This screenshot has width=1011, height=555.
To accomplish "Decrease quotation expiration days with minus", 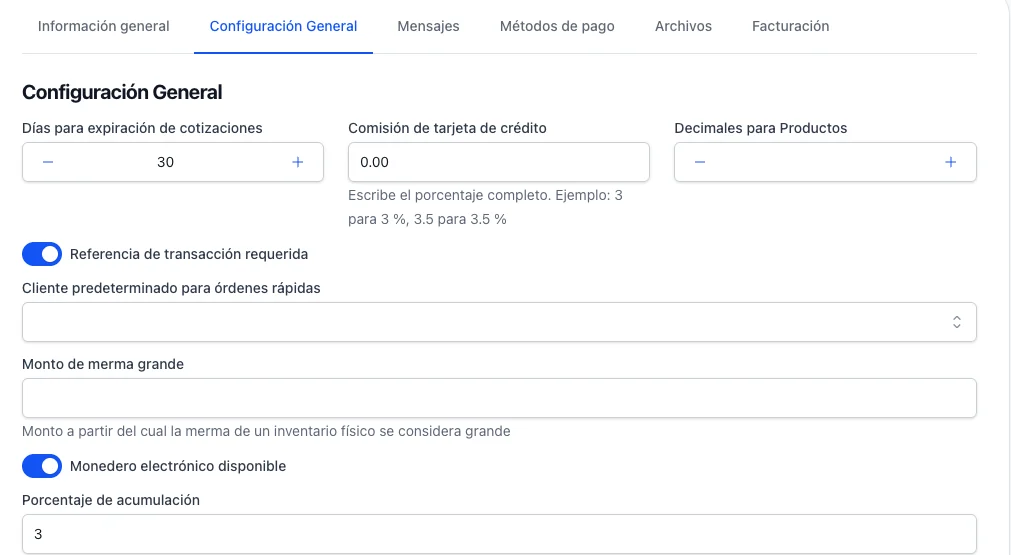I will (x=48, y=162).
